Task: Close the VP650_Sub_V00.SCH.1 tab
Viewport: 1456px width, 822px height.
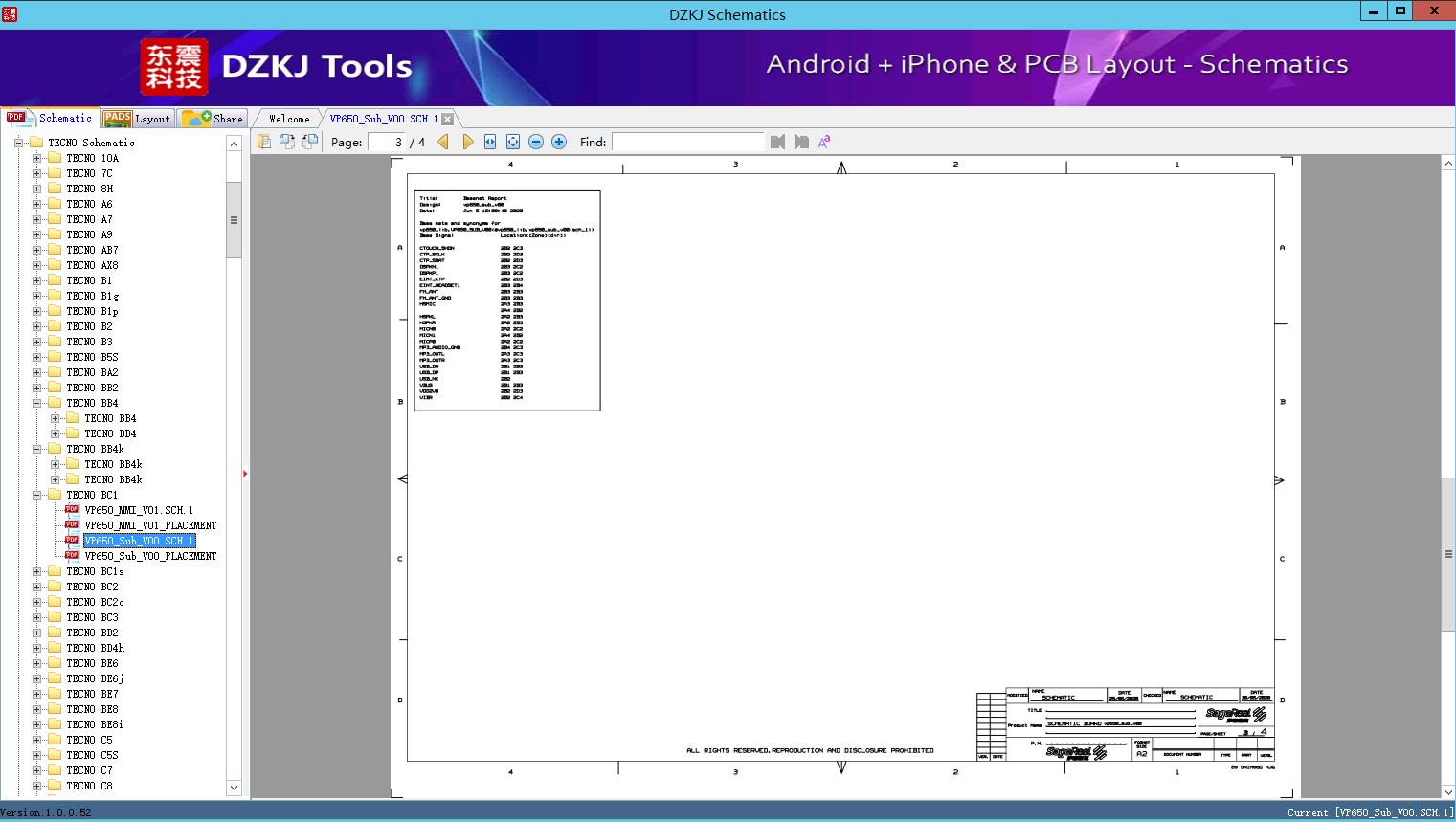Action: pyautogui.click(x=447, y=120)
